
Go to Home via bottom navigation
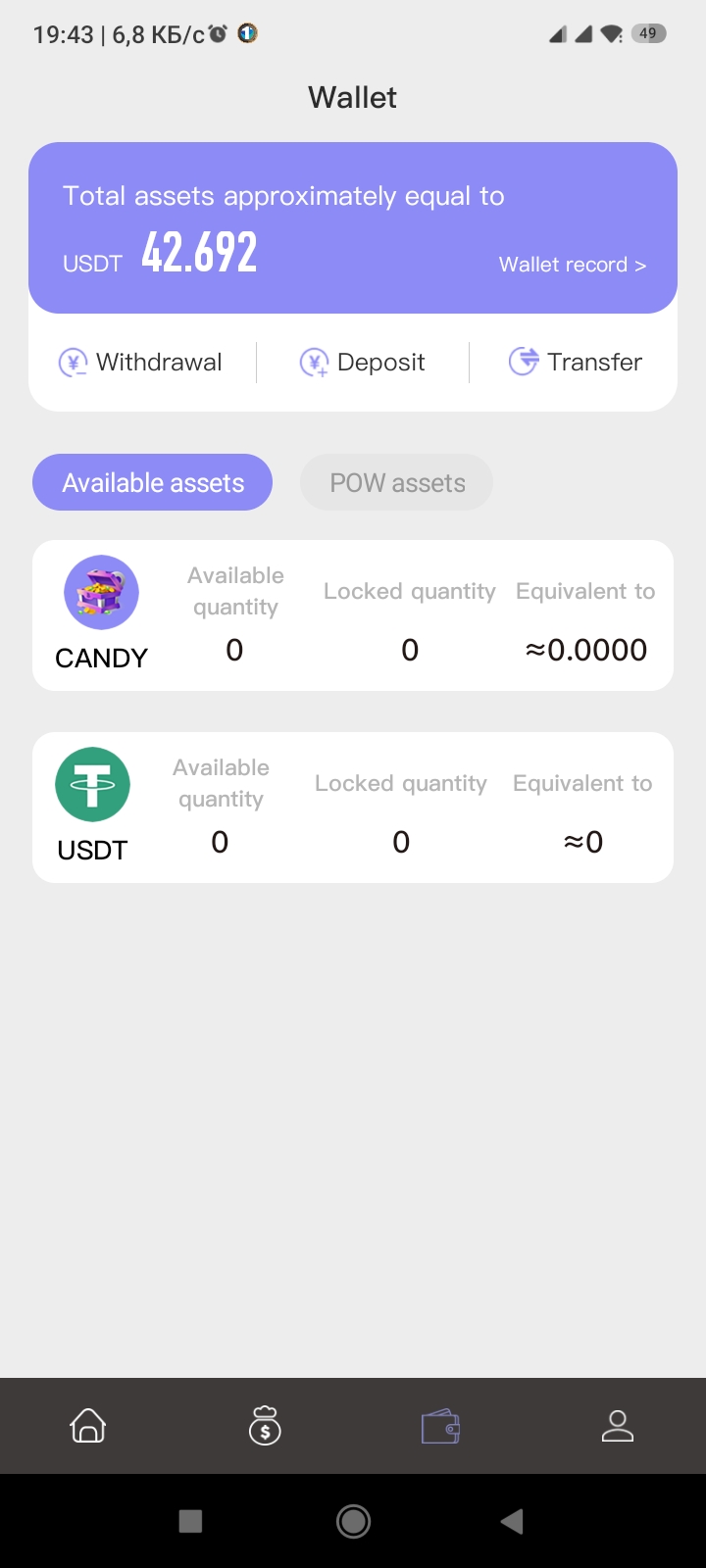pos(88,1425)
